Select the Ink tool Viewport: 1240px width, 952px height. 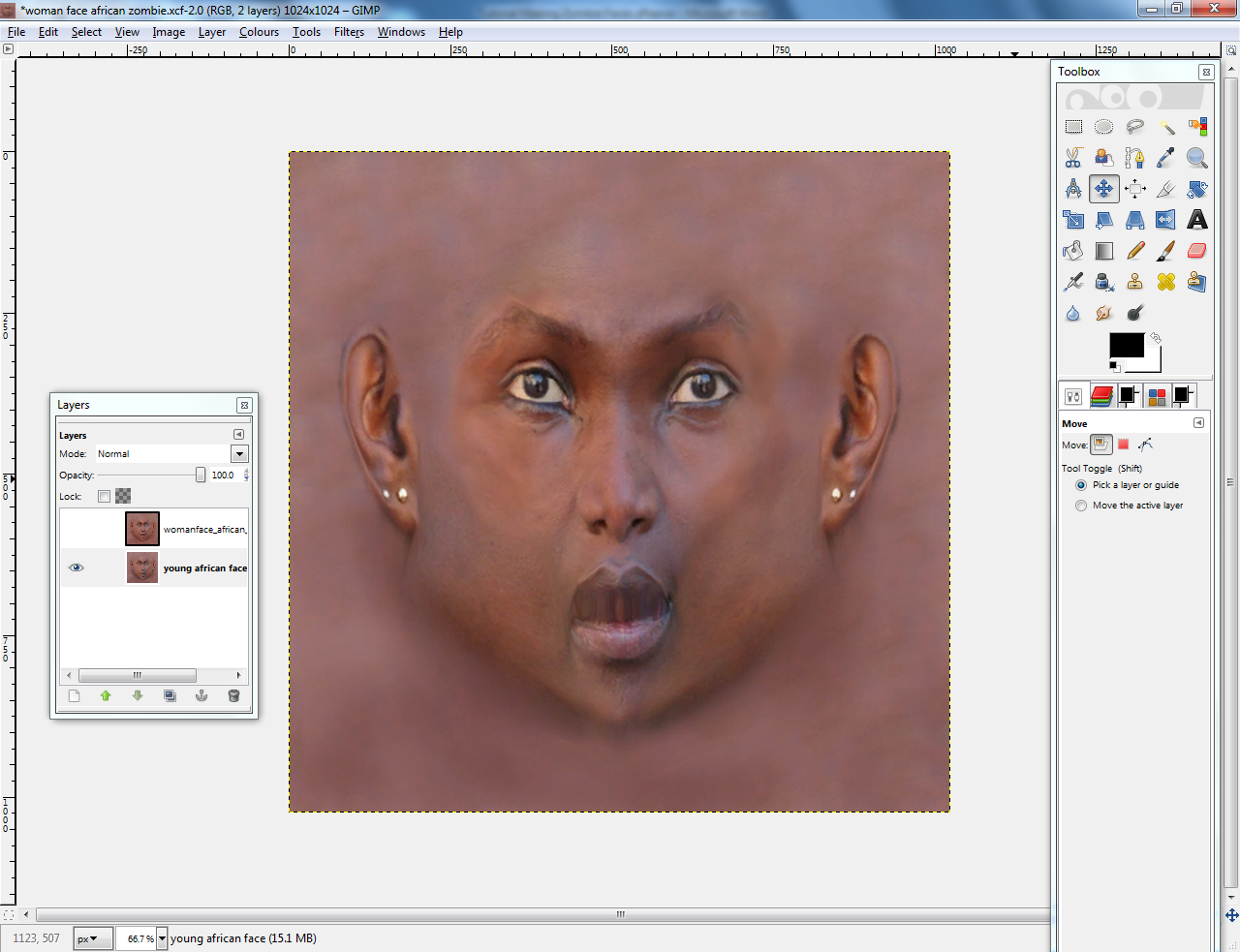coord(1104,282)
